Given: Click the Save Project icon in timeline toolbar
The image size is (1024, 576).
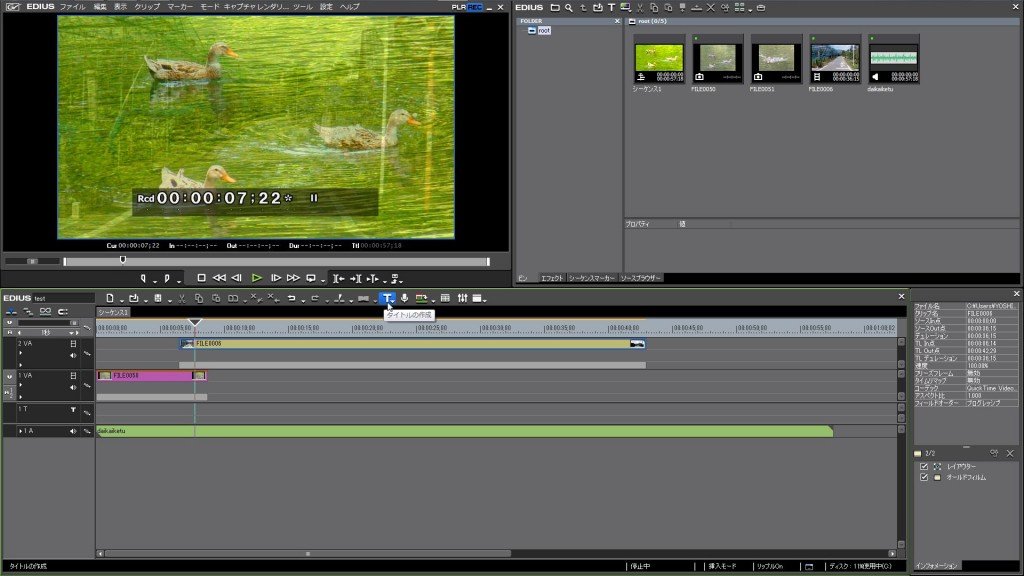Looking at the screenshot, I should (x=158, y=298).
